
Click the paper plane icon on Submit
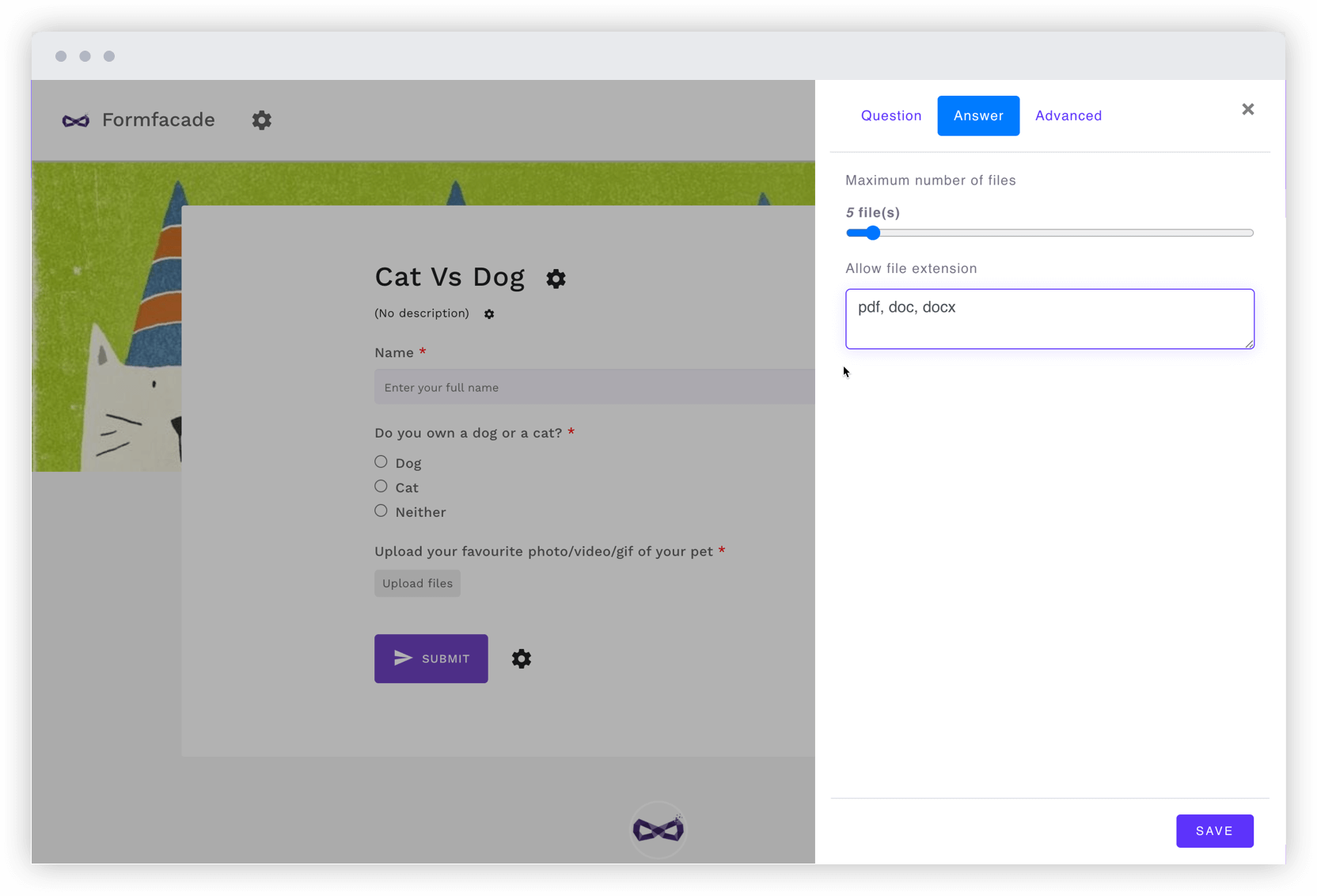click(403, 659)
